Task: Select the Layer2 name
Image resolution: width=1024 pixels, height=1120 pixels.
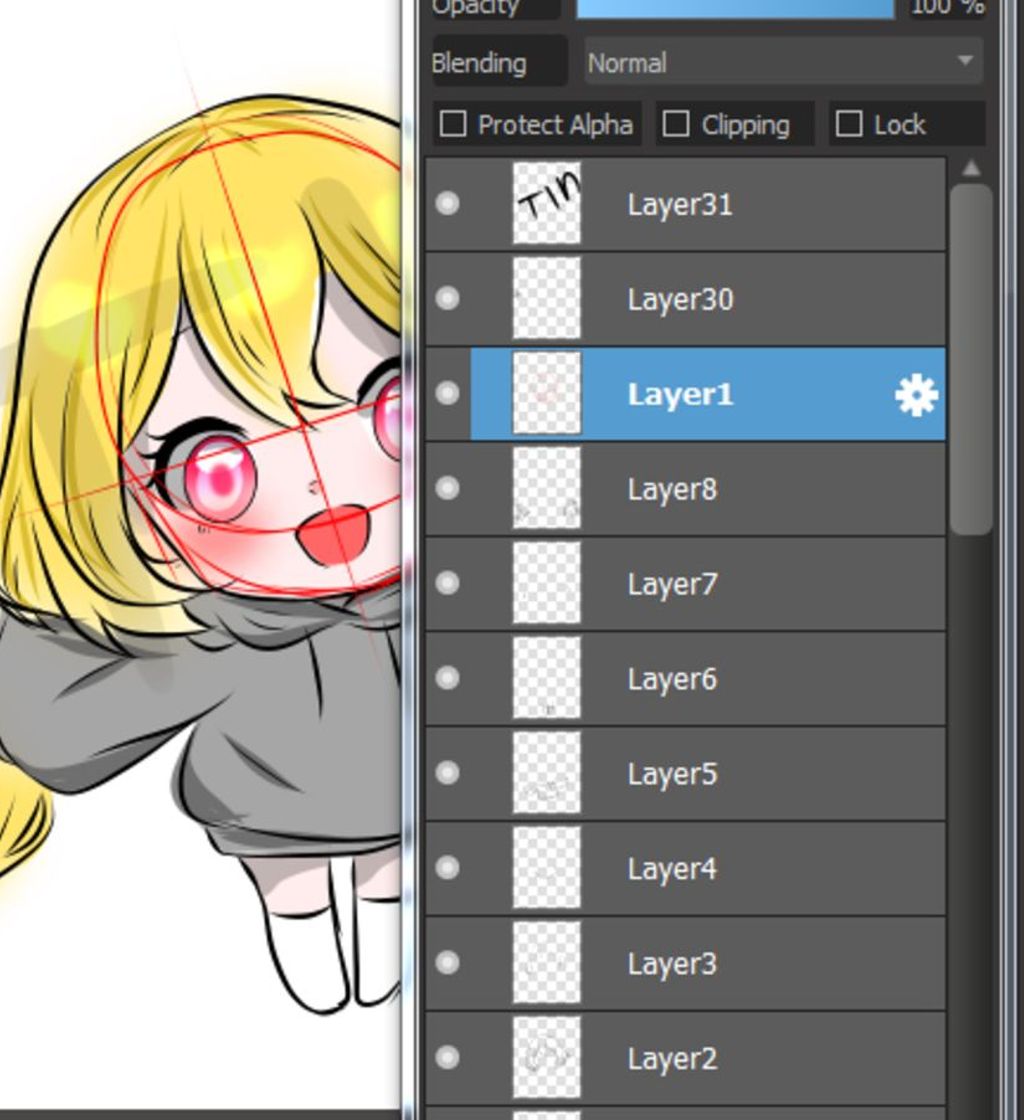Action: 672,1059
